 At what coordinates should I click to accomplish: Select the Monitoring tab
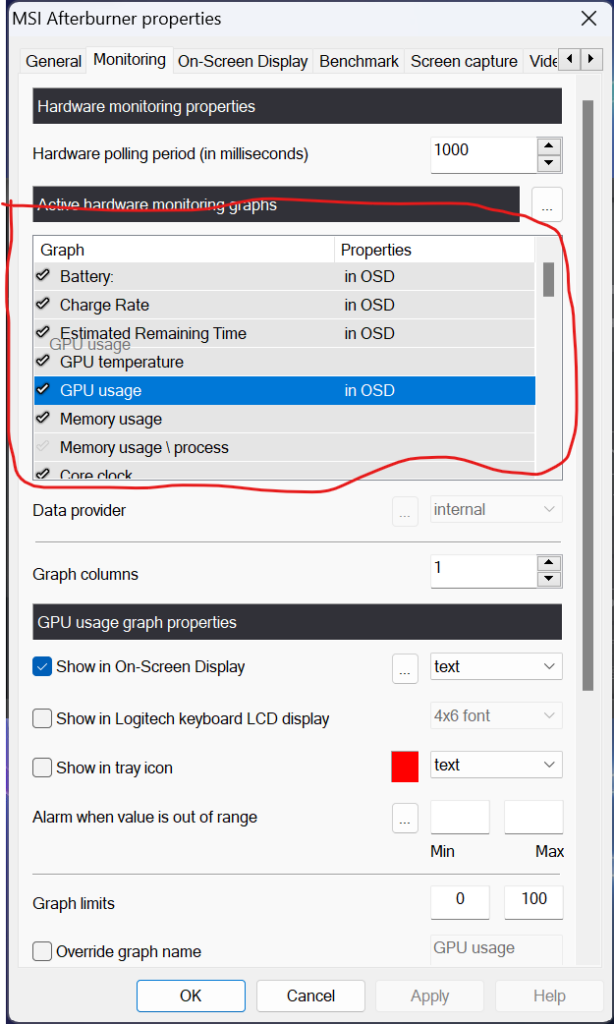click(x=129, y=59)
